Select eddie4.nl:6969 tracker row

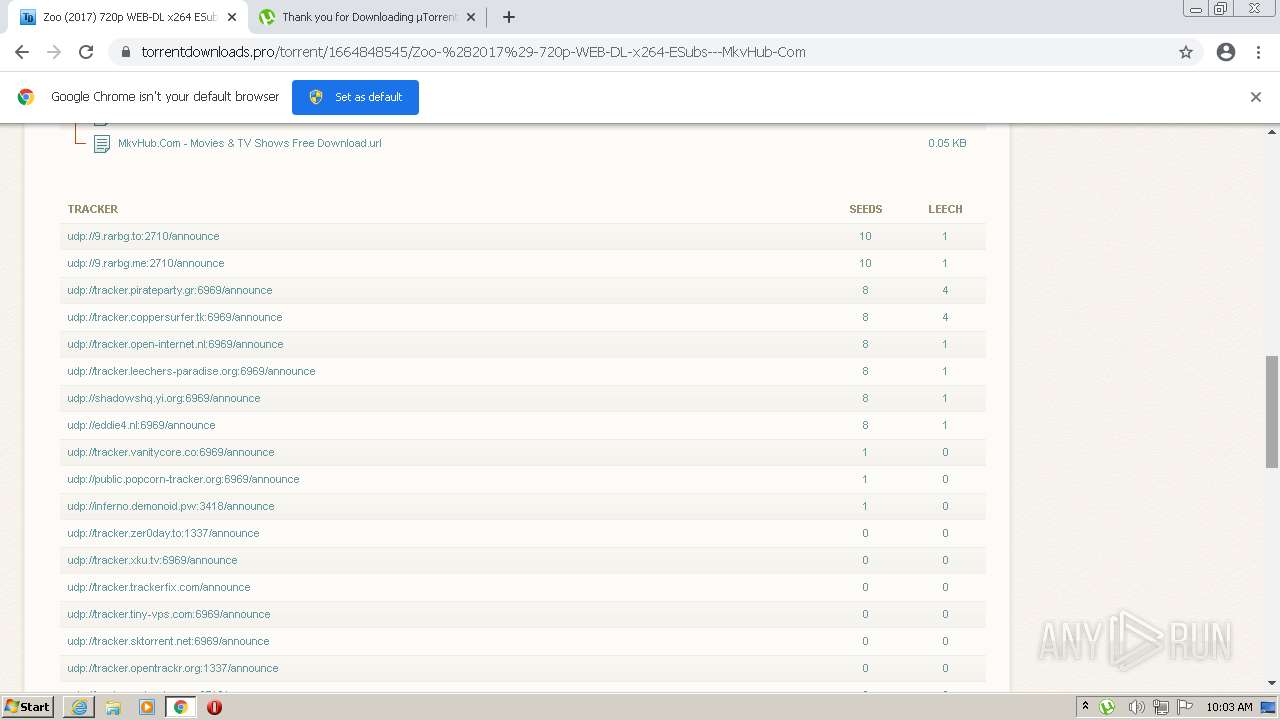coord(523,425)
